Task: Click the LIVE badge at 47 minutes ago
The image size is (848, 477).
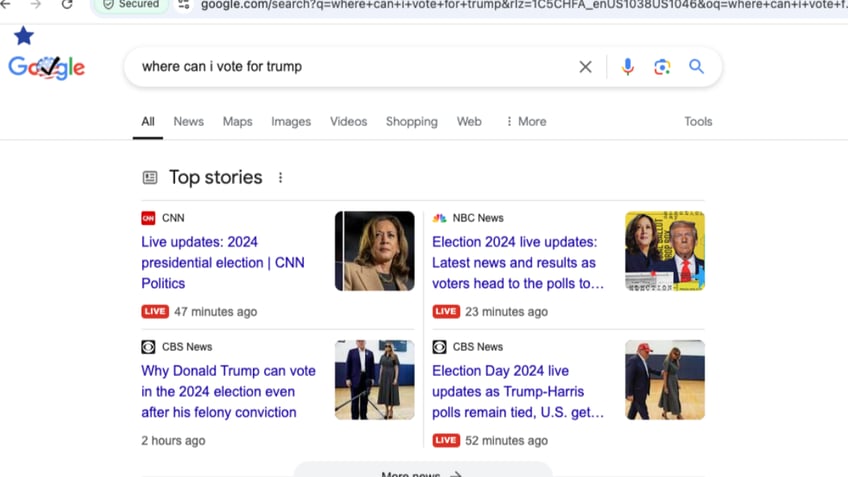Action: click(x=155, y=312)
